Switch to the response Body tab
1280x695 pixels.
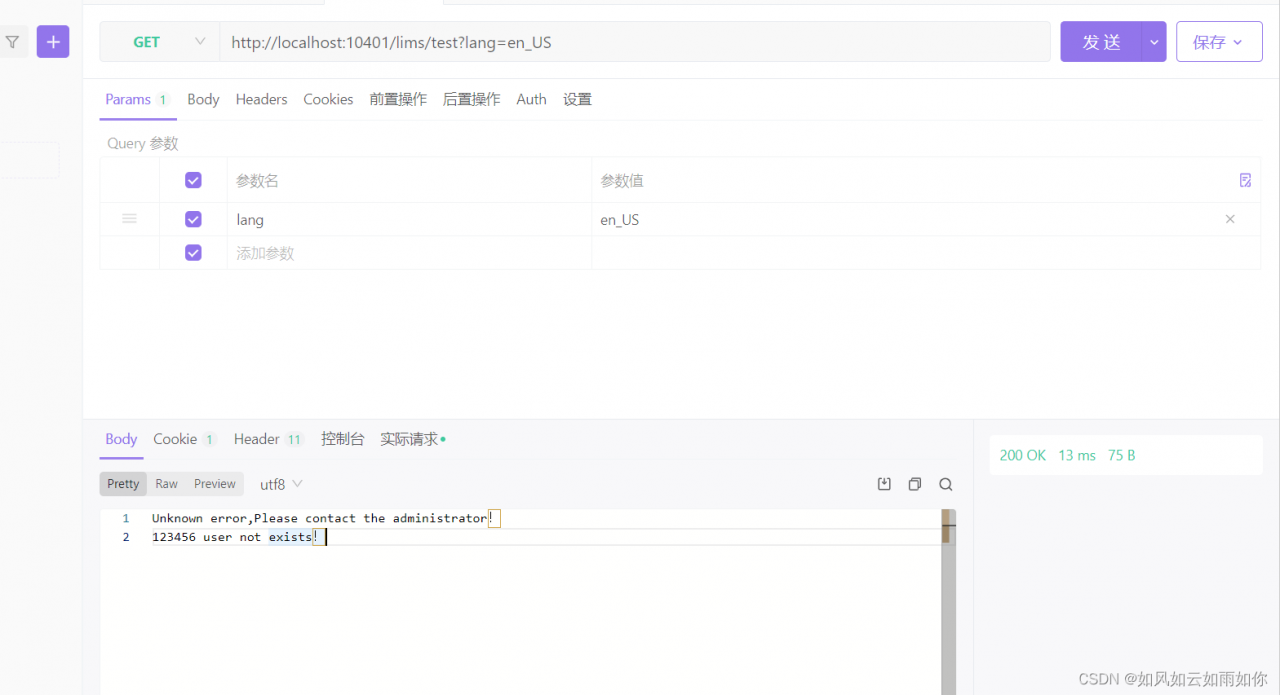point(121,439)
